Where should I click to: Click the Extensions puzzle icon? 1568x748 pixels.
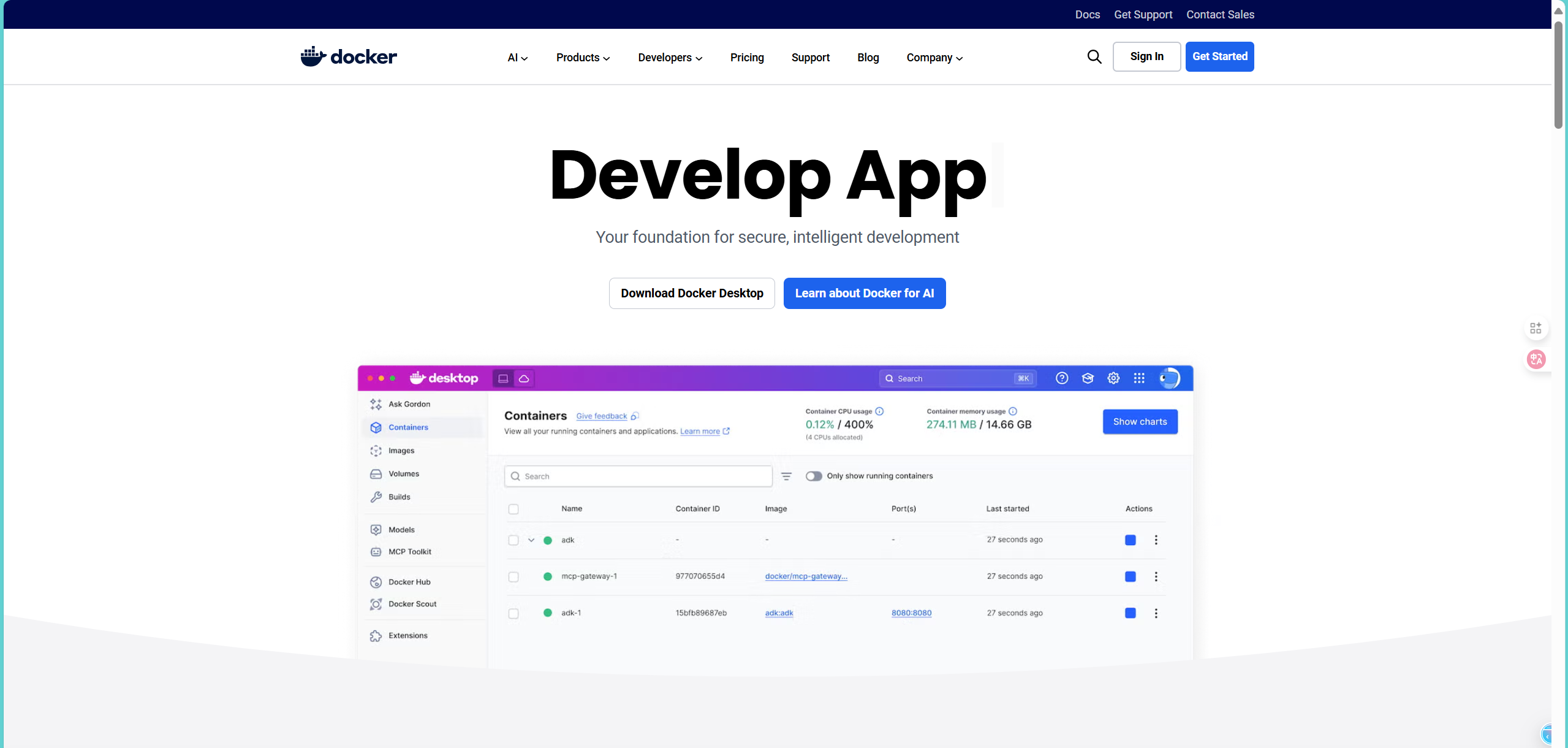(x=376, y=636)
